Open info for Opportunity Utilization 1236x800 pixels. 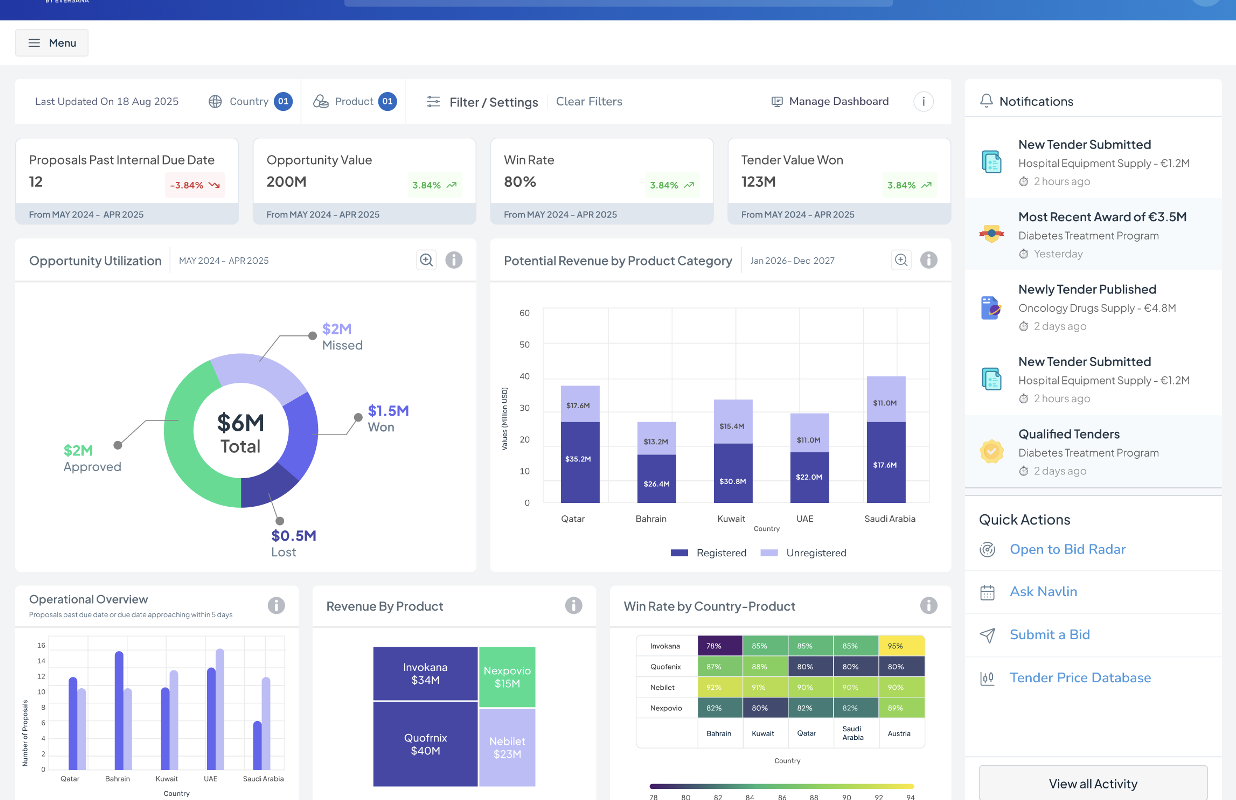[x=454, y=260]
